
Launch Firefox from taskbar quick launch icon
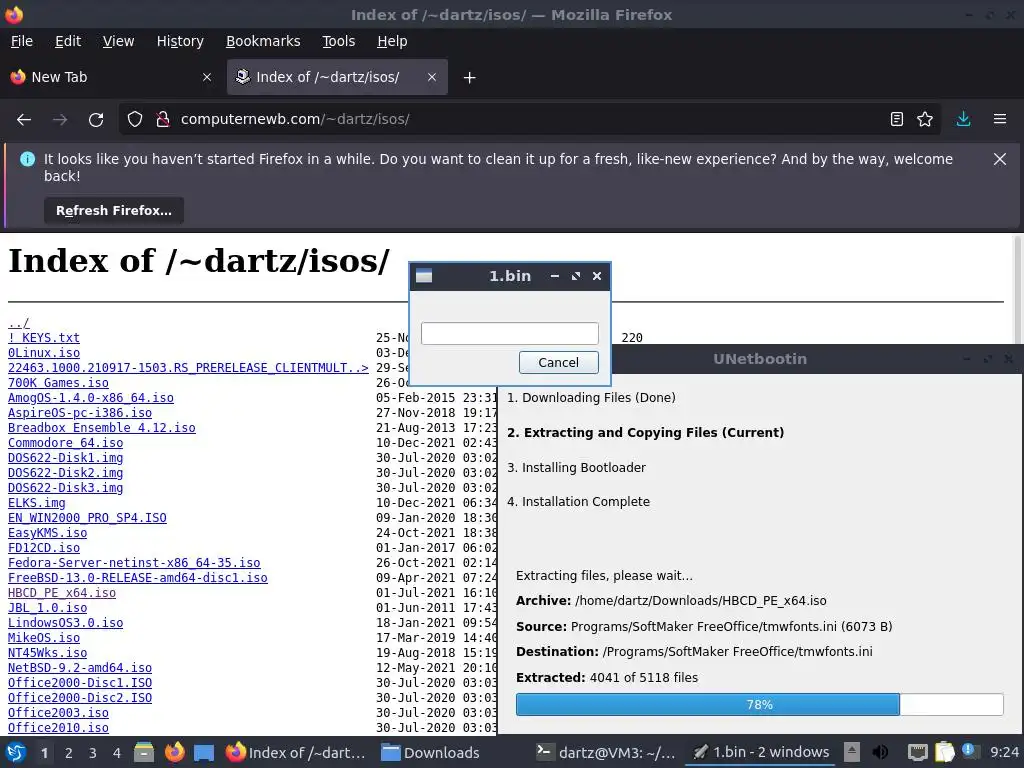click(174, 753)
